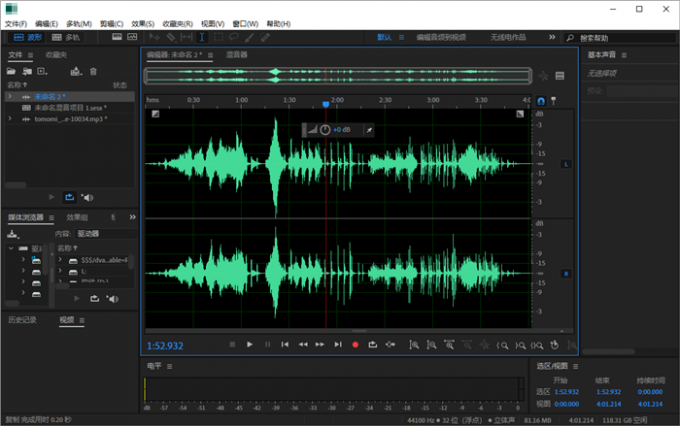Viewport: 680px width, 426px height.
Task: Click the New file icon in Files panel
Action: point(42,71)
